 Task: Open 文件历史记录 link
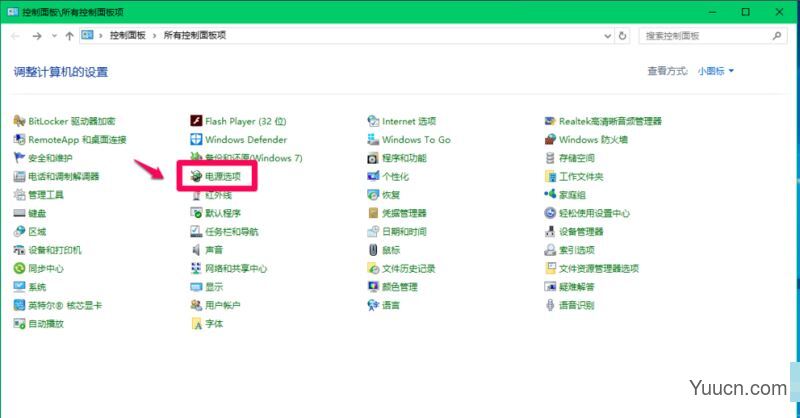click(409, 268)
